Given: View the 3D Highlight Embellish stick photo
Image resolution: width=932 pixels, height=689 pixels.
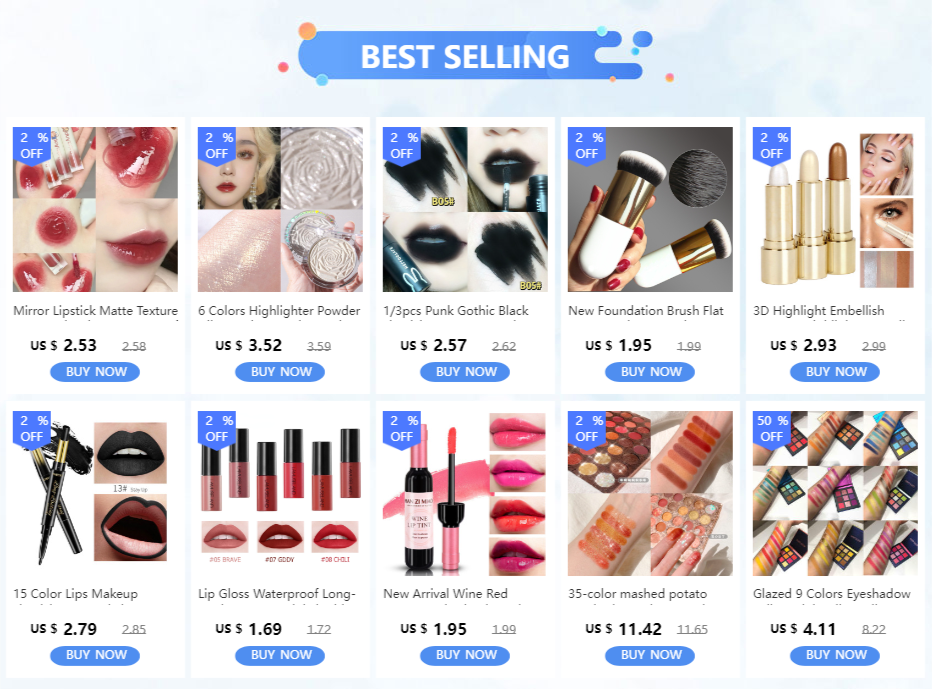Looking at the screenshot, I should coord(835,209).
